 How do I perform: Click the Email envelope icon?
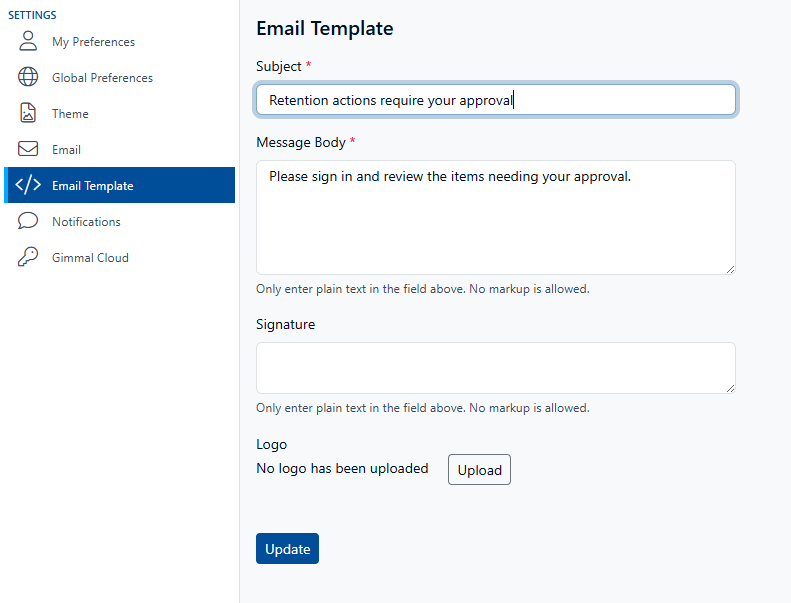(x=28, y=150)
